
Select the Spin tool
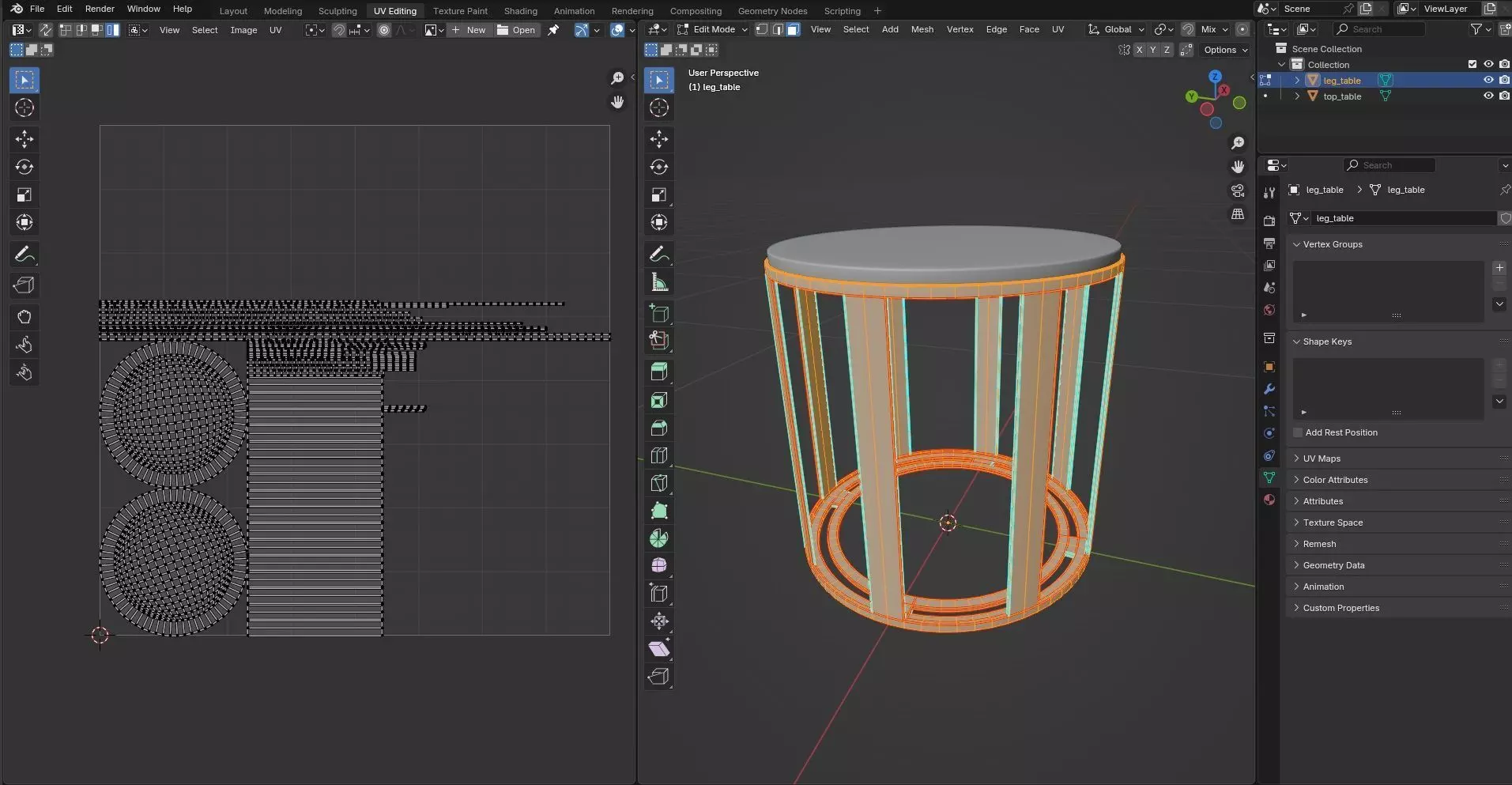[659, 538]
